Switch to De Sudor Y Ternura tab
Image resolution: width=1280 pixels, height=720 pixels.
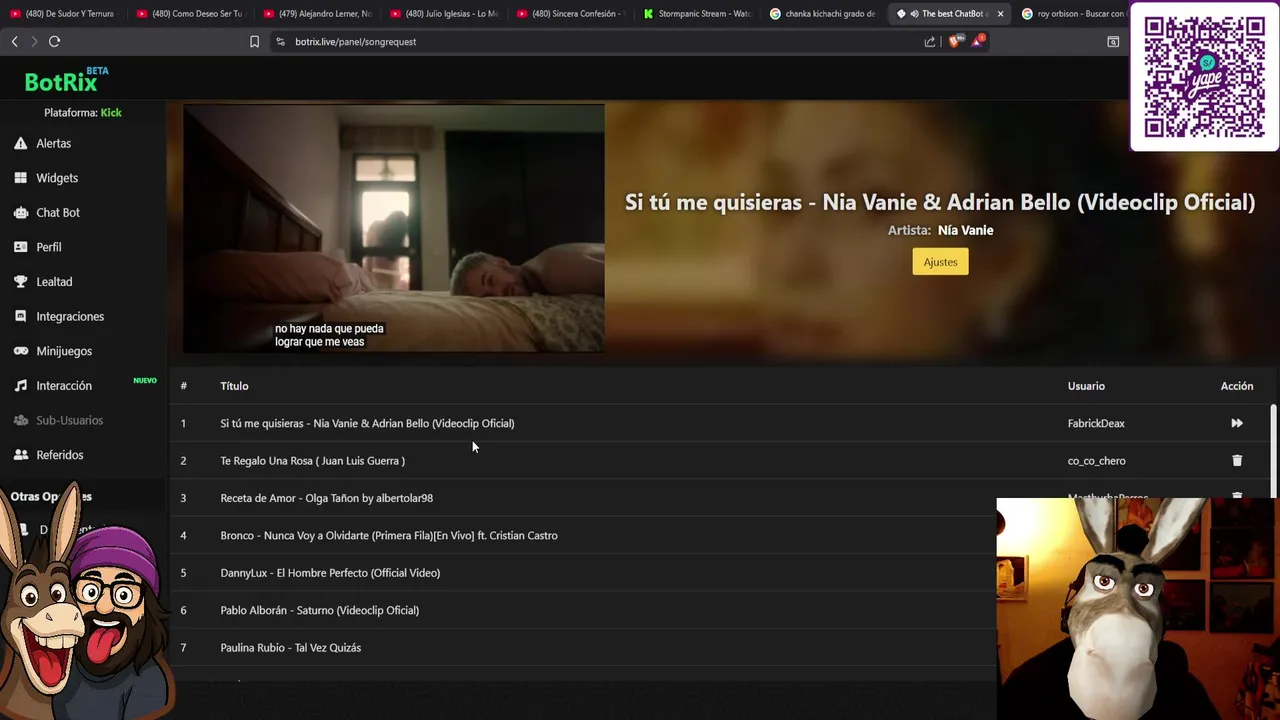point(62,14)
